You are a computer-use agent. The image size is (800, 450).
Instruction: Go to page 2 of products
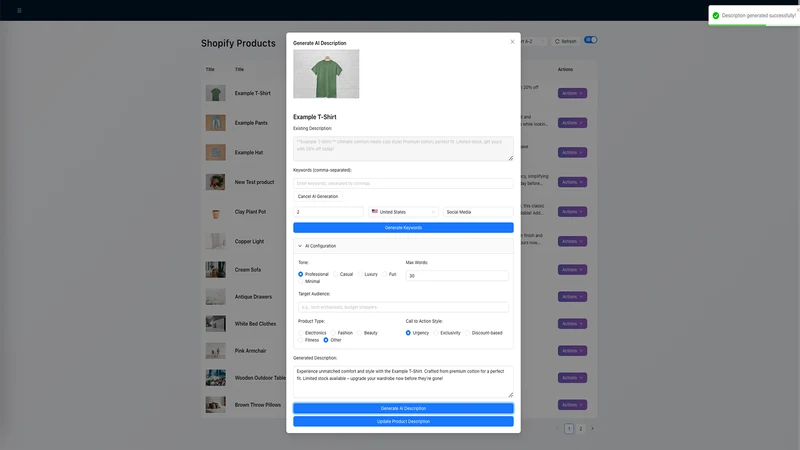[x=581, y=429]
